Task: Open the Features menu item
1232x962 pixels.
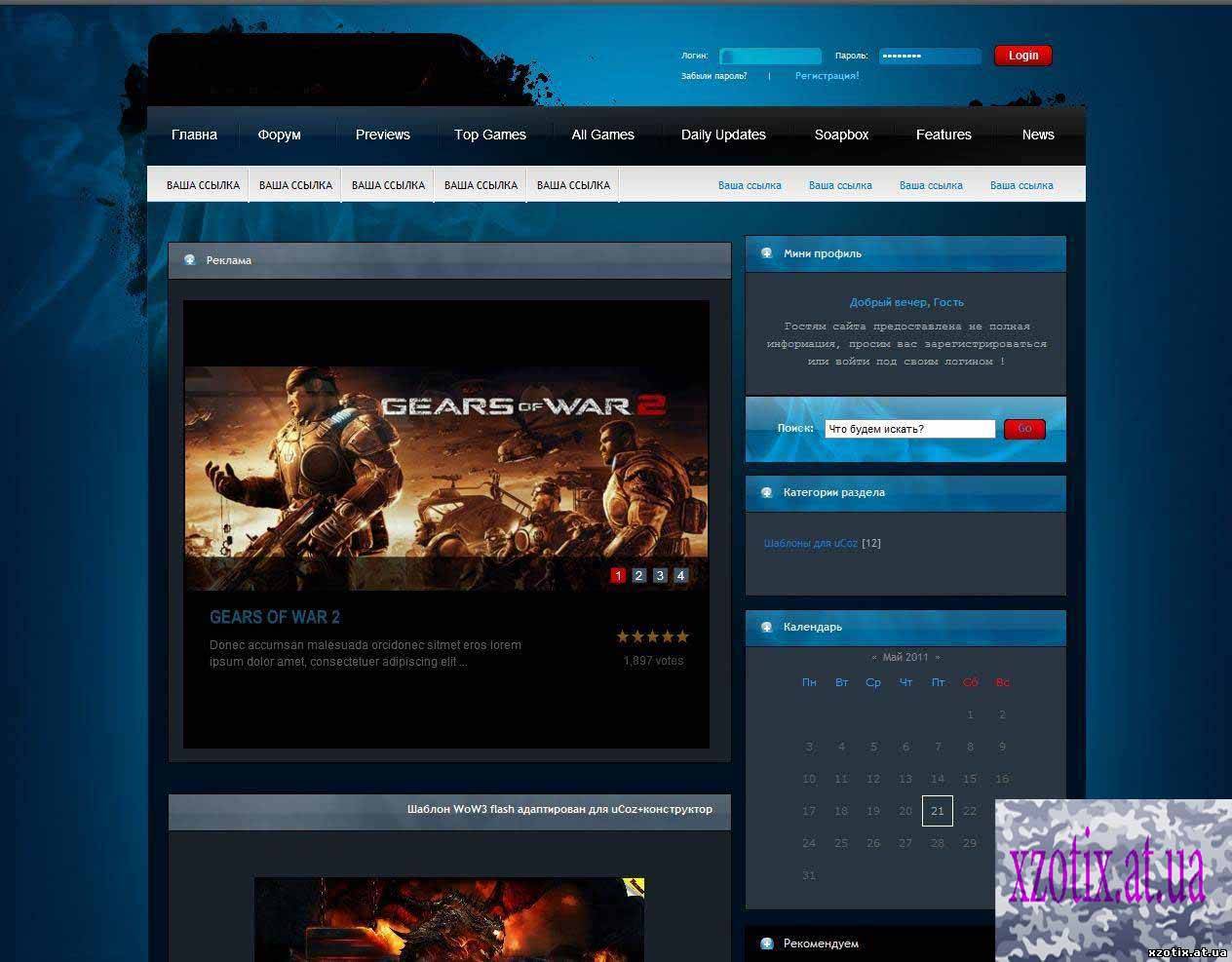Action: 943,135
